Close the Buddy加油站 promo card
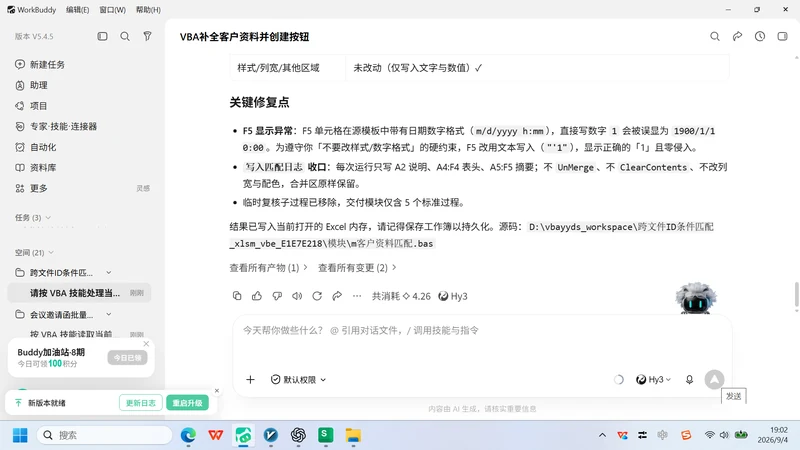Image resolution: width=800 pixels, height=450 pixels. 146,344
